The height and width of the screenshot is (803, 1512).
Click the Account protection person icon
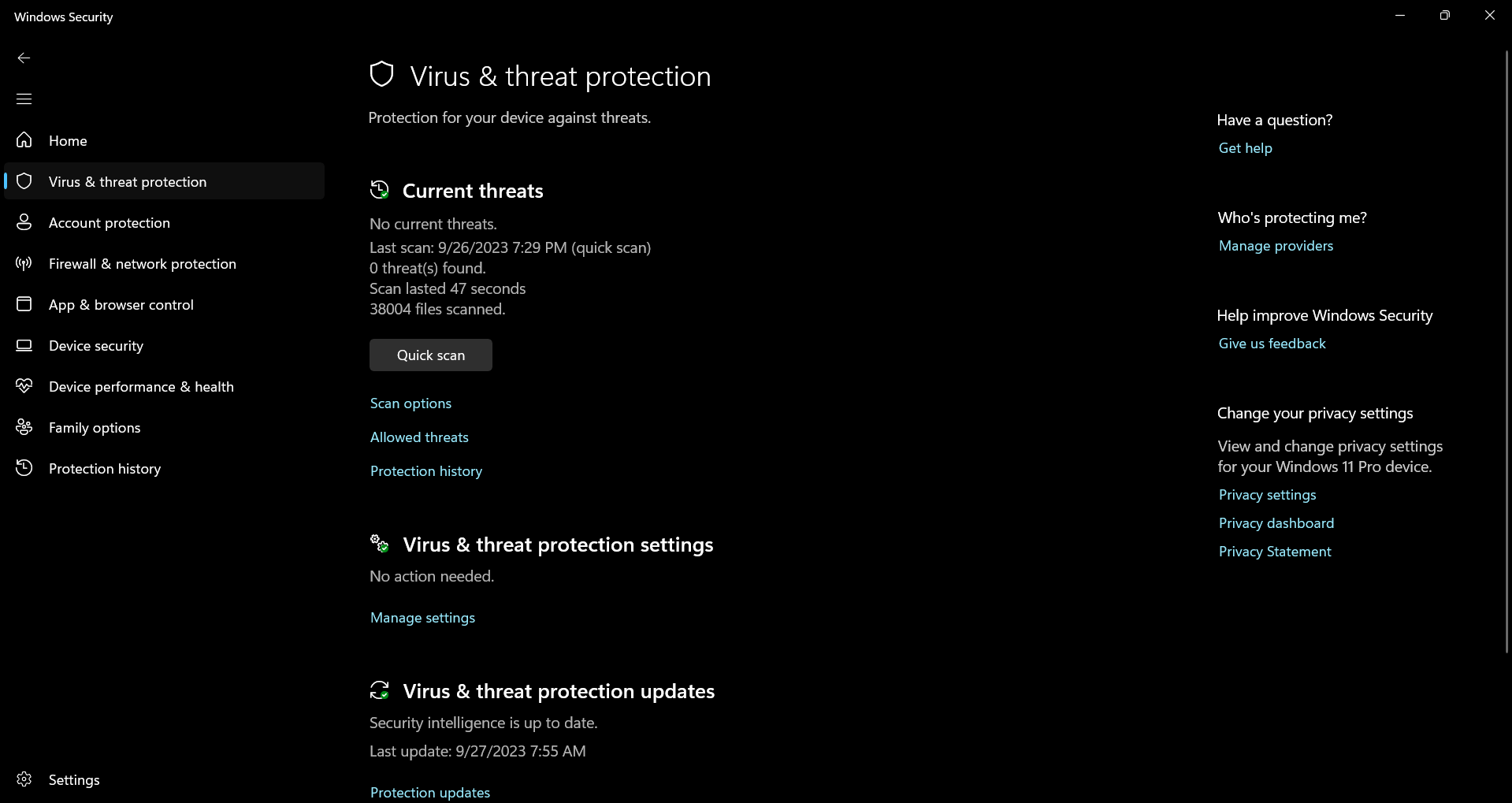tap(24, 222)
